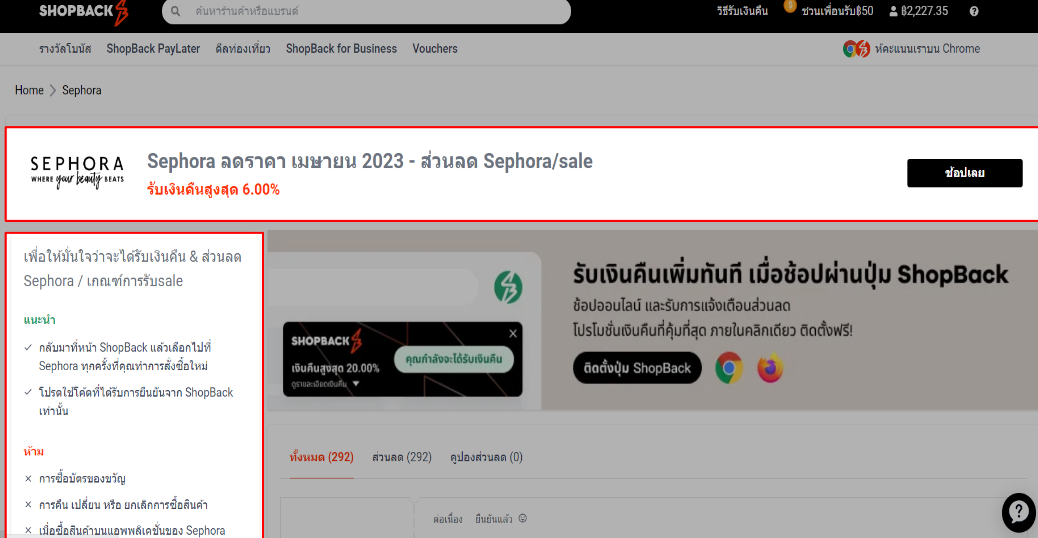Image resolution: width=1038 pixels, height=538 pixels.
Task: Click the Sephora breadcrumb
Action: 81,90
